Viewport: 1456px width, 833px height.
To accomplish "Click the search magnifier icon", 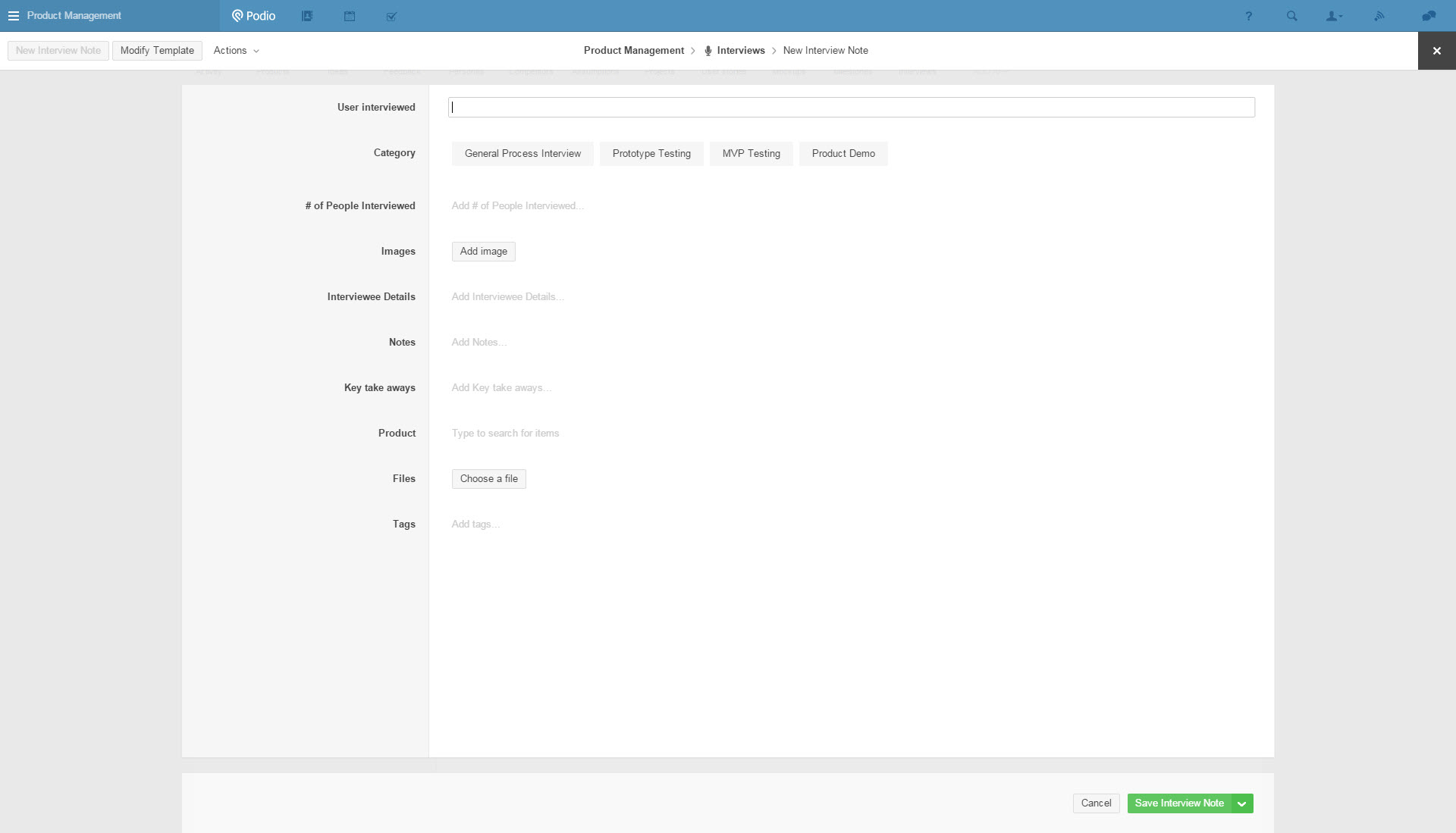I will [x=1291, y=16].
